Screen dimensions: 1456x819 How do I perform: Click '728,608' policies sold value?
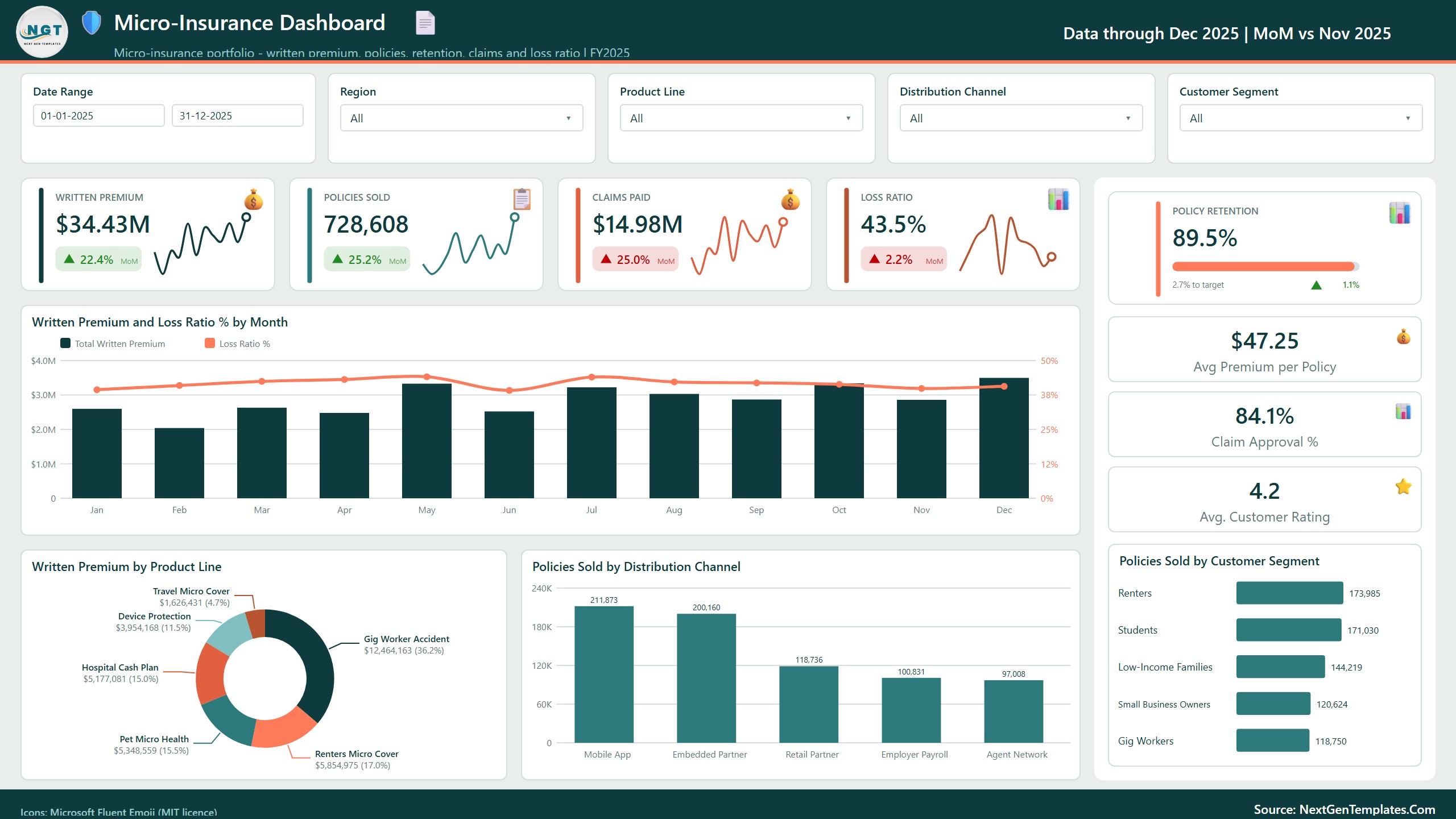(x=366, y=224)
